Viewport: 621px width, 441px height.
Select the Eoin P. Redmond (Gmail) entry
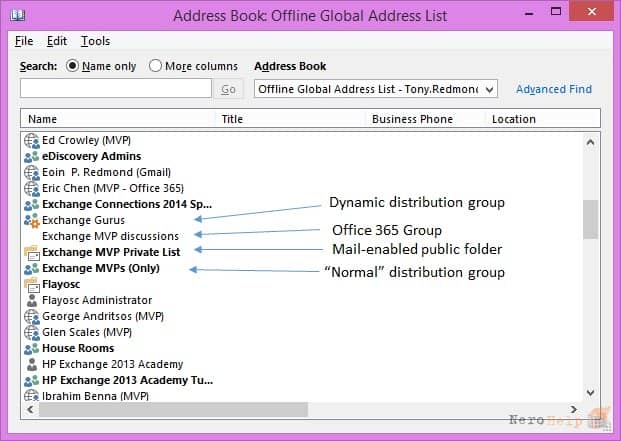pos(107,172)
